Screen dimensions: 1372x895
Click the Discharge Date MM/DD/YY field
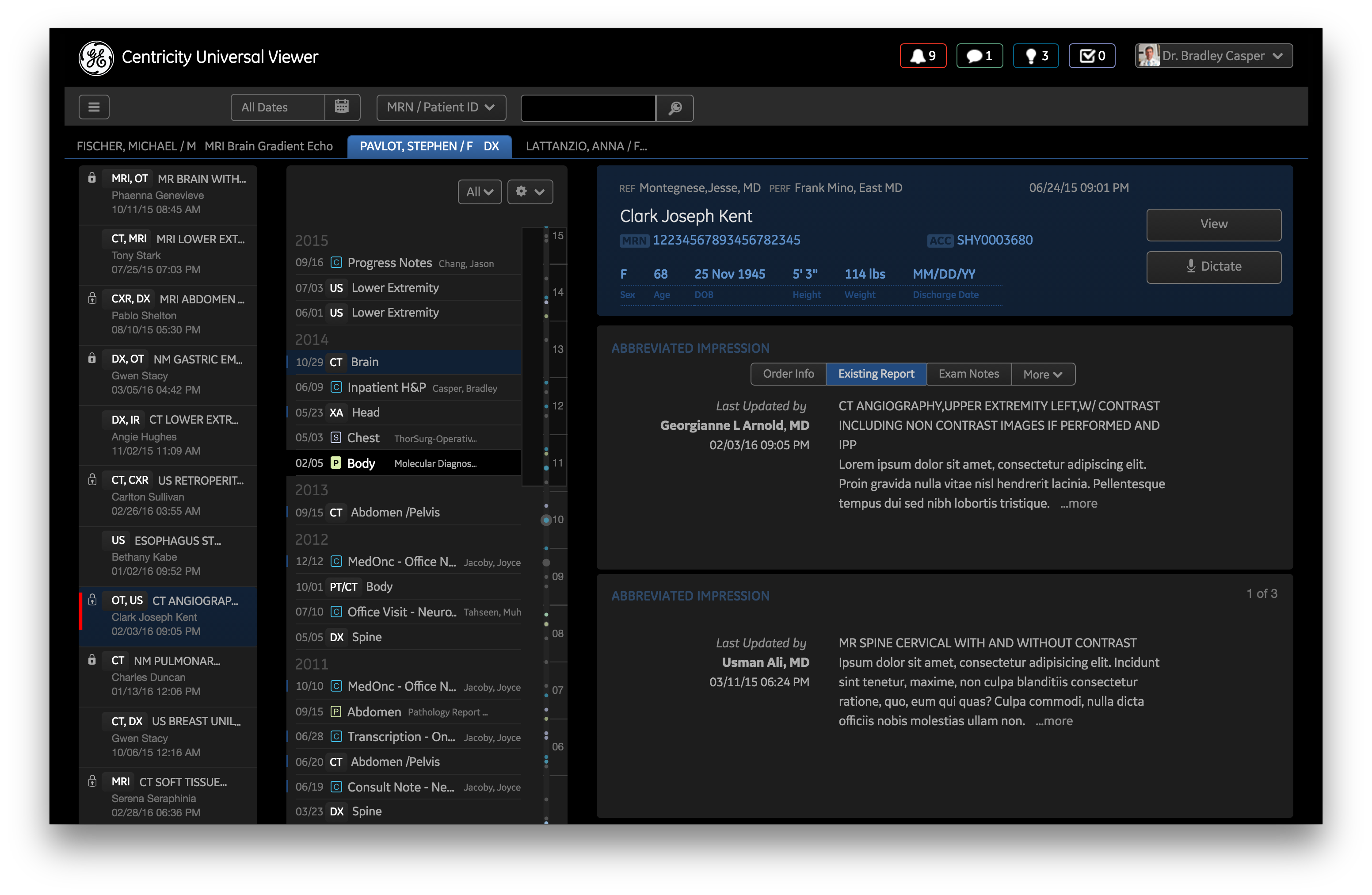(944, 275)
